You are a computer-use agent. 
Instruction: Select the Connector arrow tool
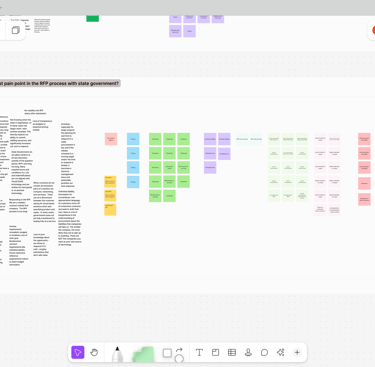(179, 350)
